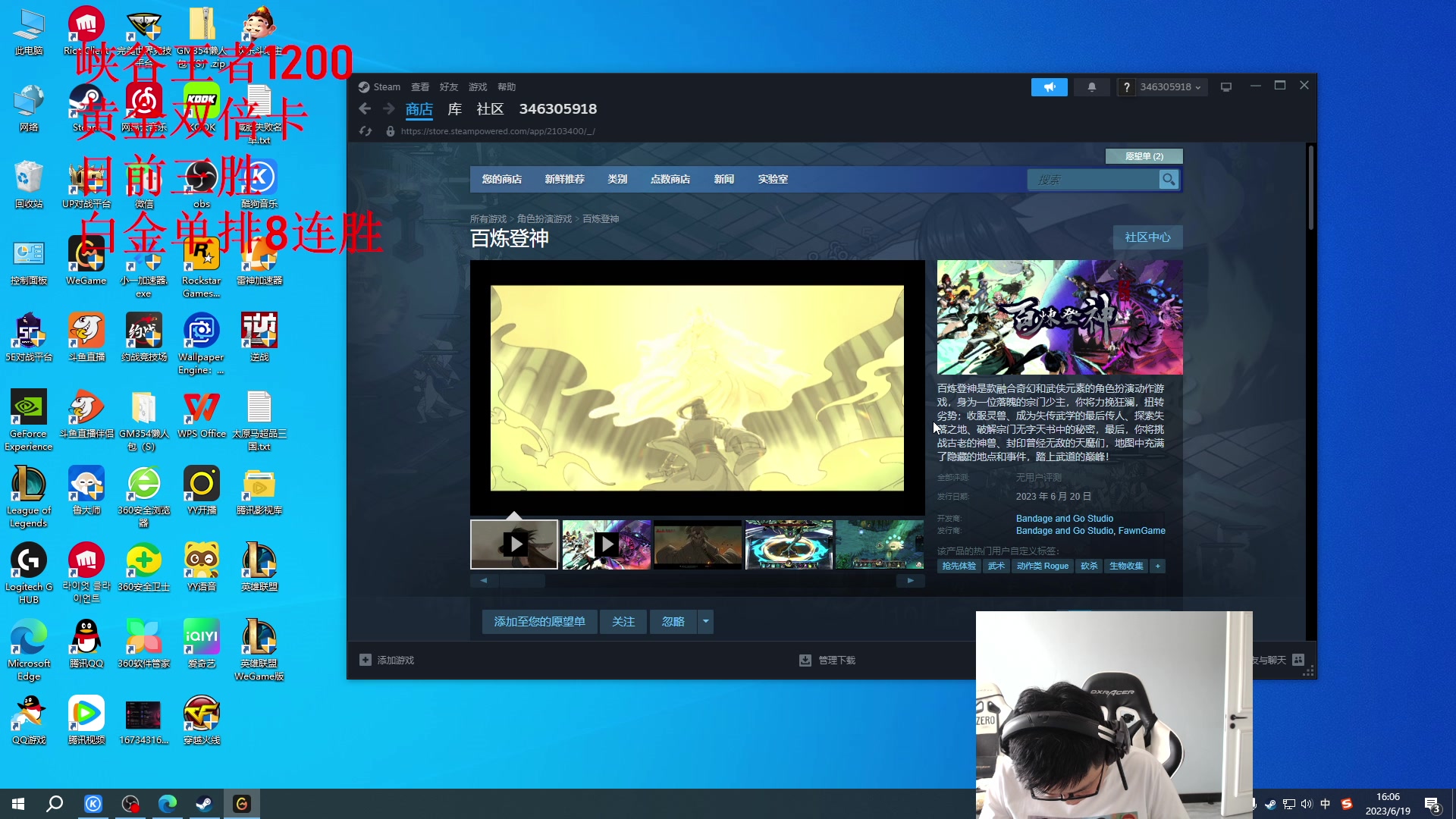Open the Recycle Bin desktop icon
1456x819 pixels.
[x=29, y=185]
